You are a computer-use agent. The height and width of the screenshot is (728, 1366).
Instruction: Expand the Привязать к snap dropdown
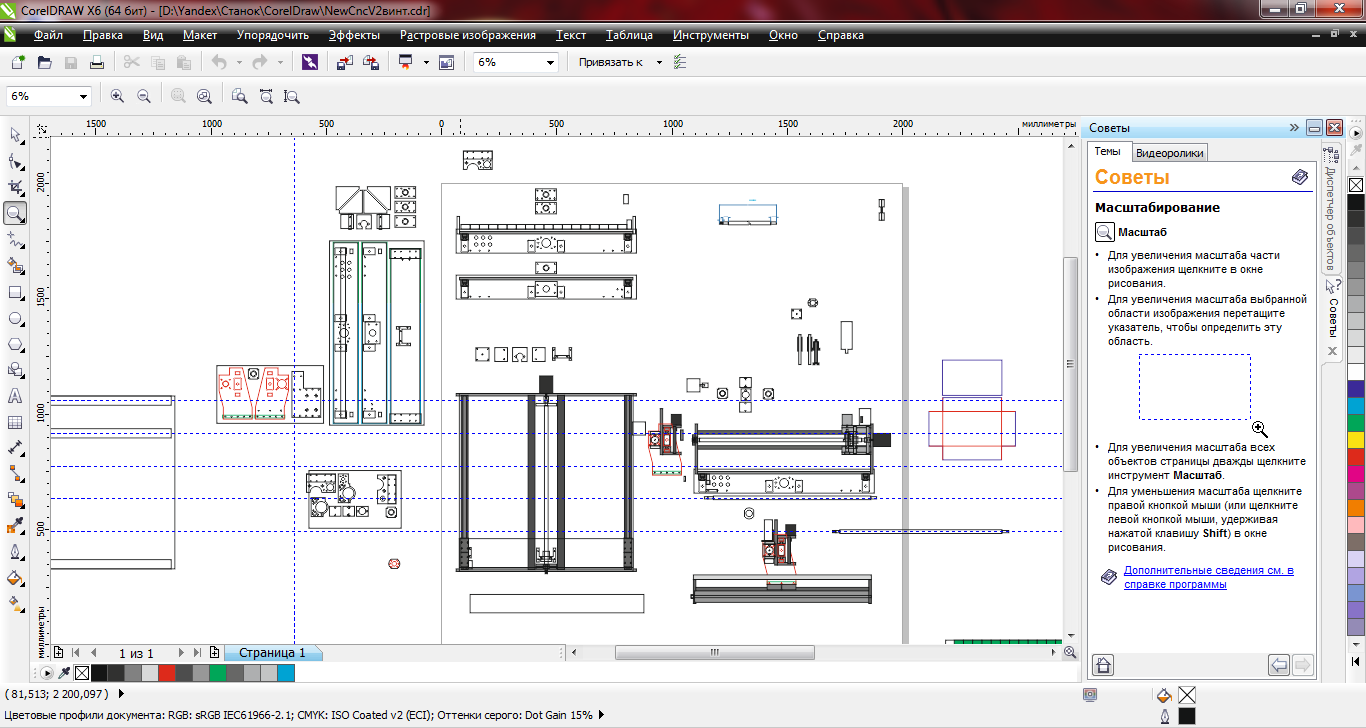coord(659,62)
